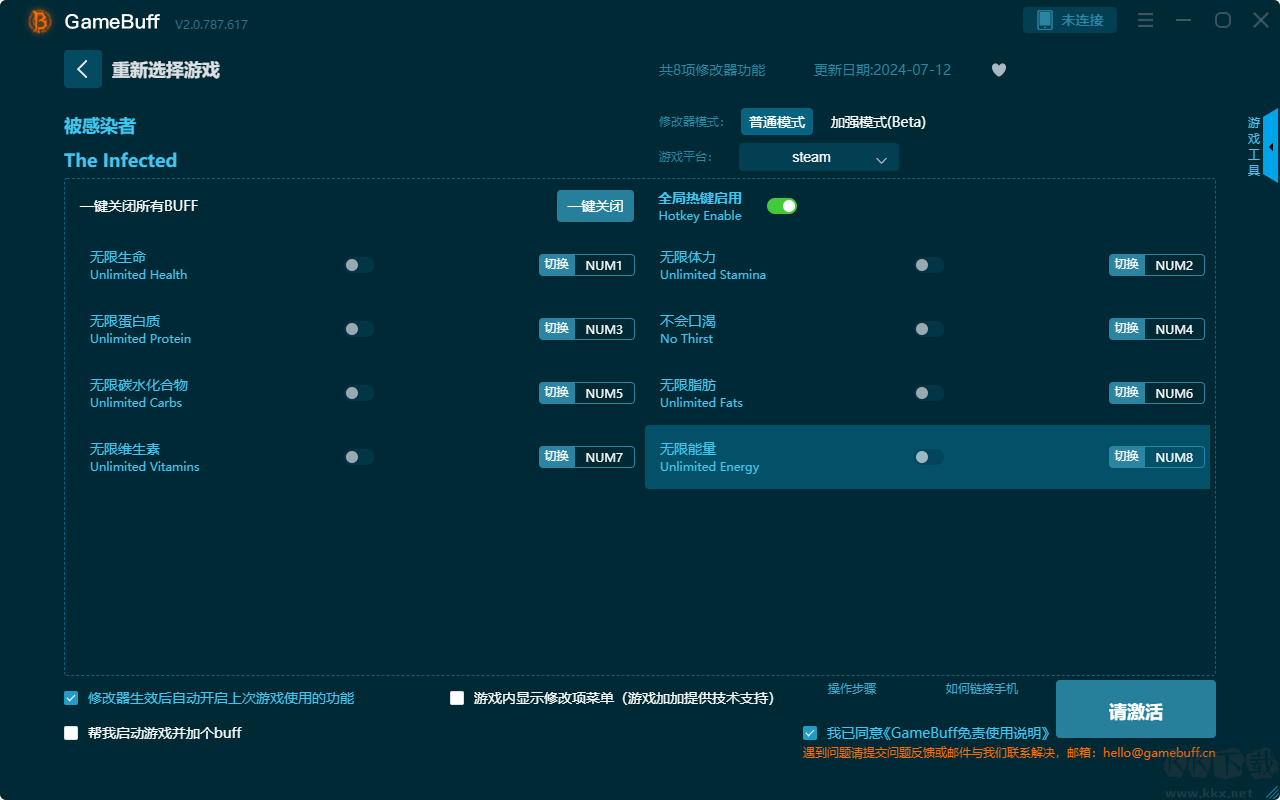Screen dimensions: 1280x800
Task: Click the 切换 label for NUM8
Action: point(1127,457)
